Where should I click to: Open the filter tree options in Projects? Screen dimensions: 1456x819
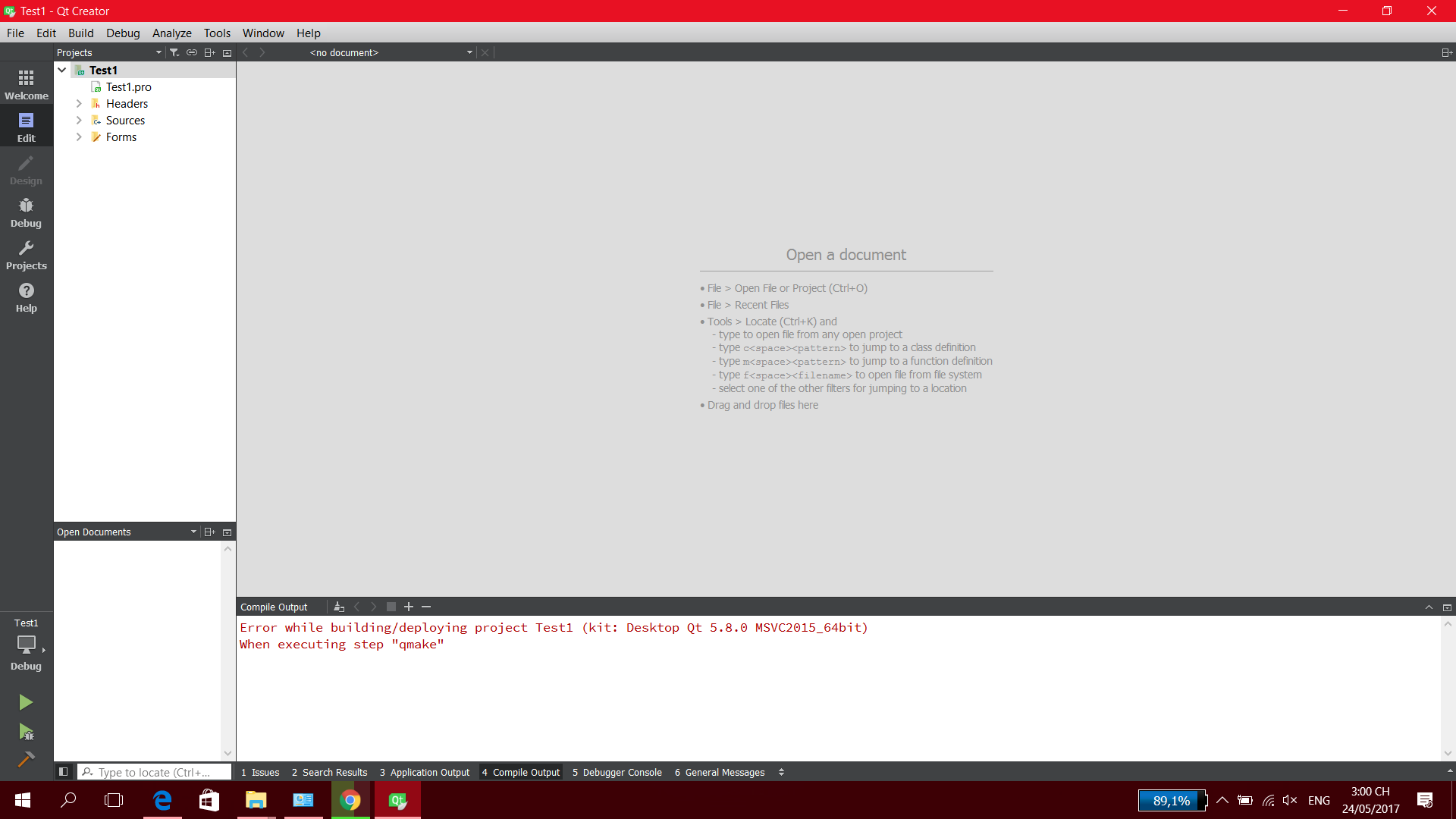coord(174,52)
